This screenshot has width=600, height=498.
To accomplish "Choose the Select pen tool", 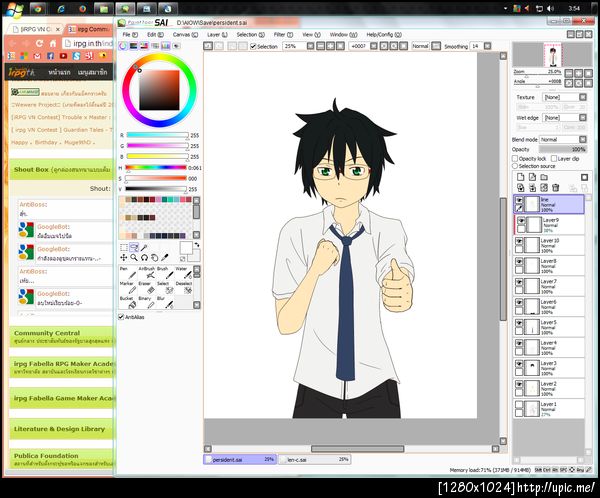I will pos(165,288).
